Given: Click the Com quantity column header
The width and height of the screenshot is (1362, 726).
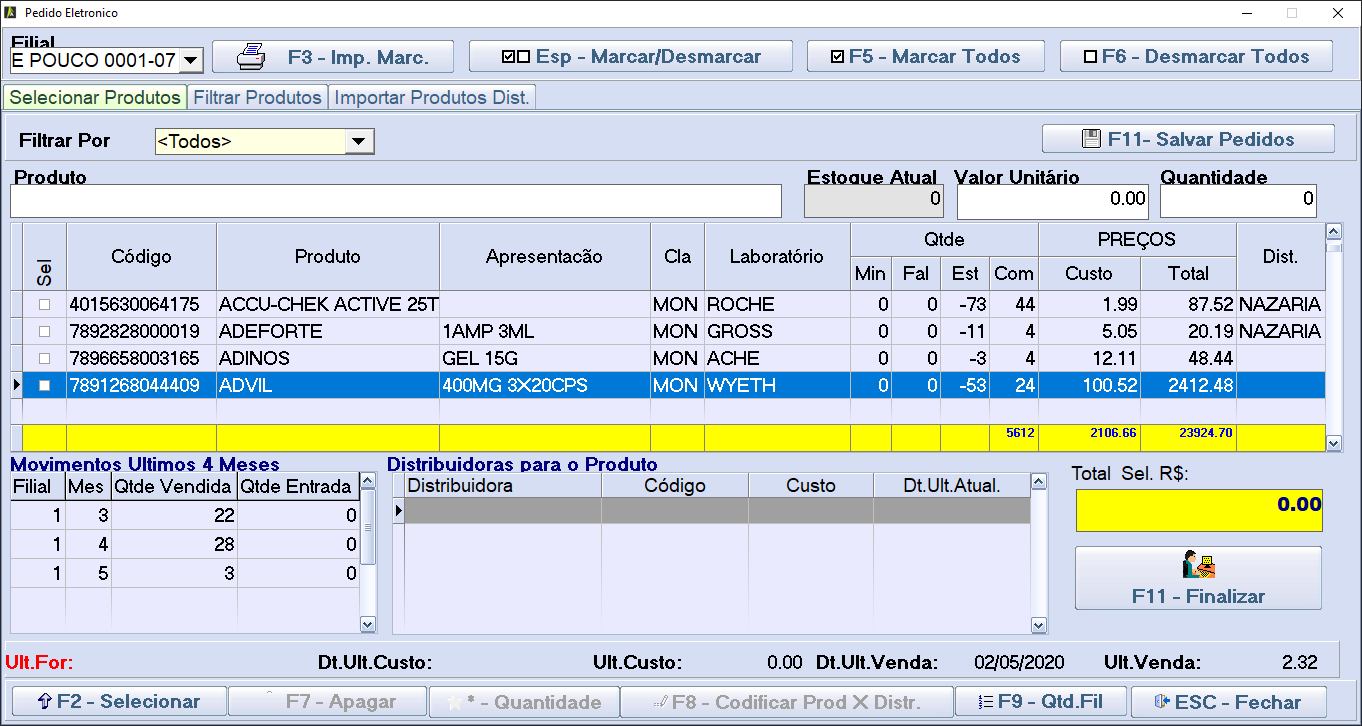Looking at the screenshot, I should [x=1014, y=273].
